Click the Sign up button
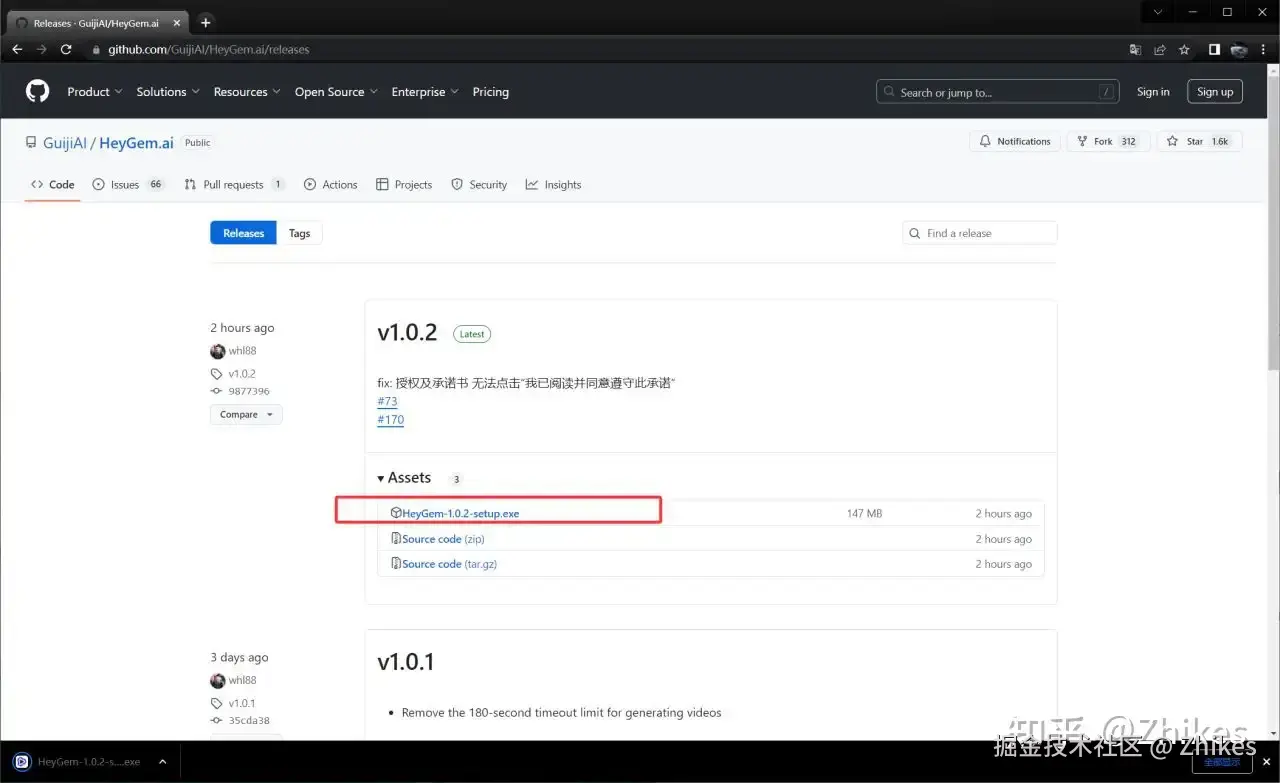Image resolution: width=1280 pixels, height=783 pixels. coord(1215,92)
